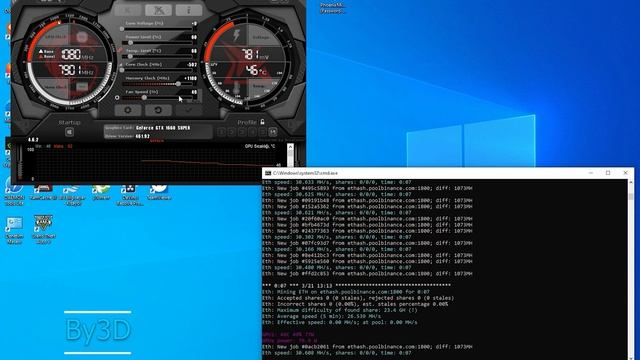Click the 'Incorrect shares 0 (0.00%)' line
Screen dimensions: 640x360
point(355,304)
